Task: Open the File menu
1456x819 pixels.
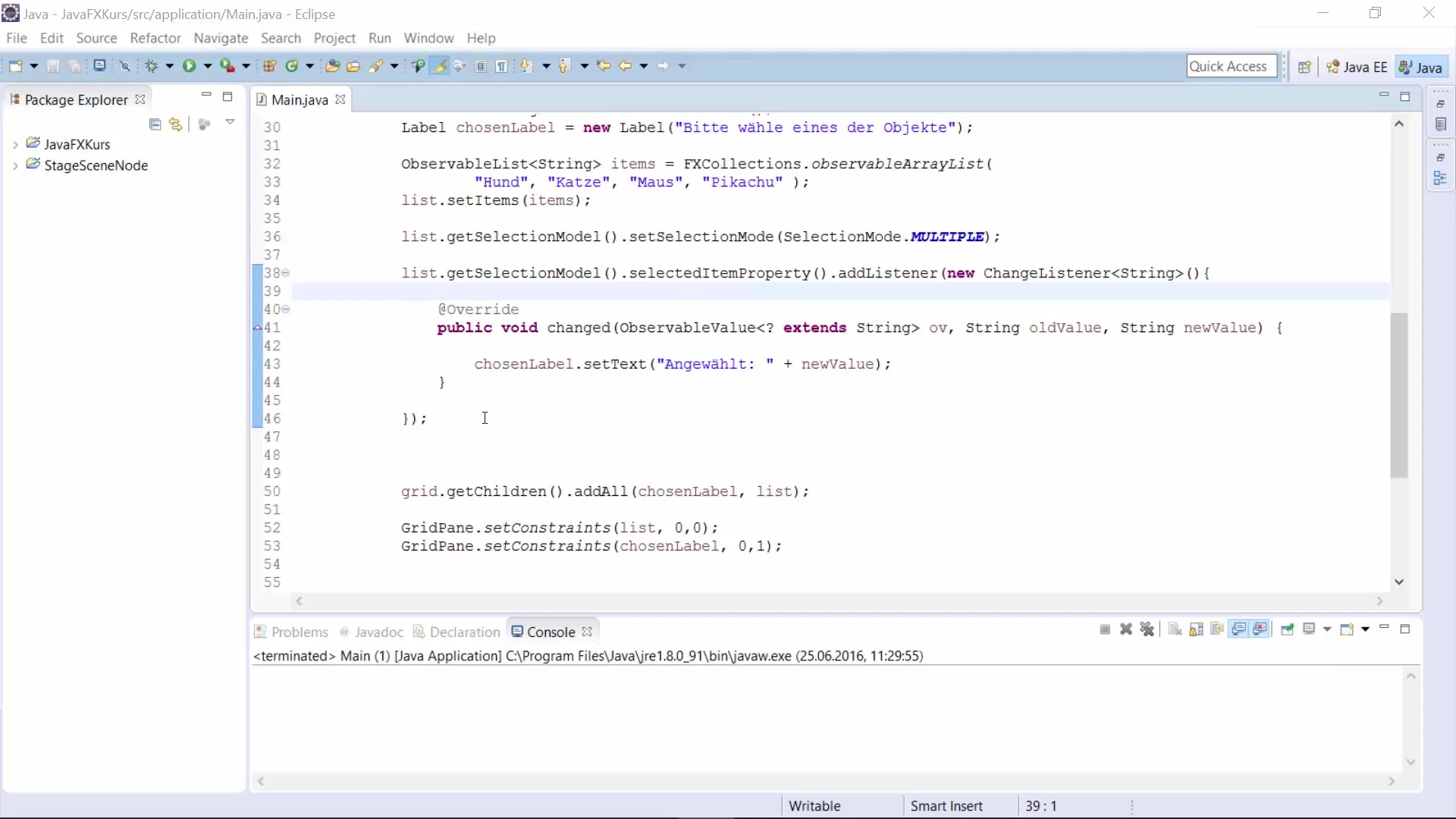Action: coord(16,38)
